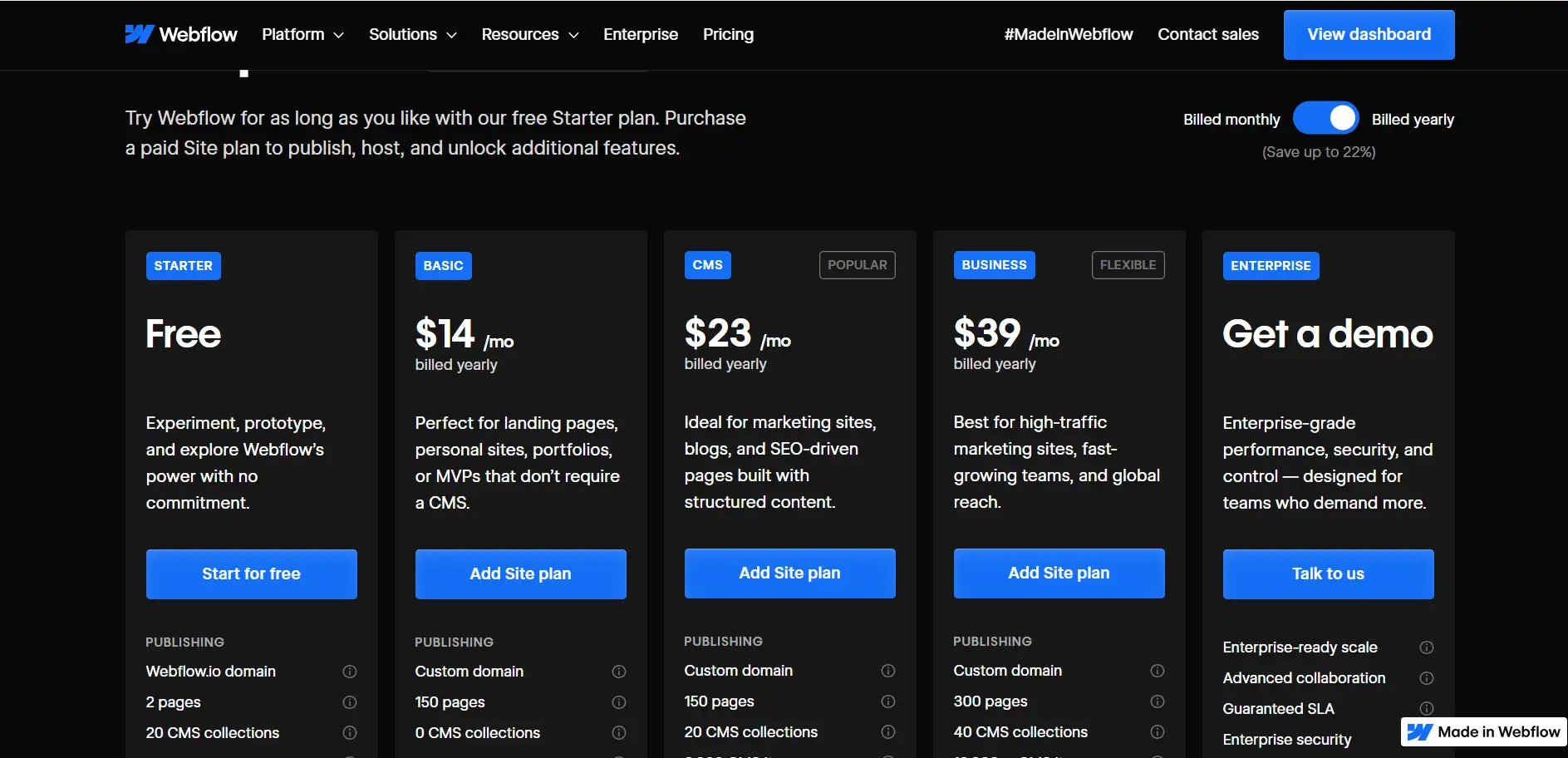Click Contact sales in the navbar
1568x758 pixels.
[x=1208, y=34]
